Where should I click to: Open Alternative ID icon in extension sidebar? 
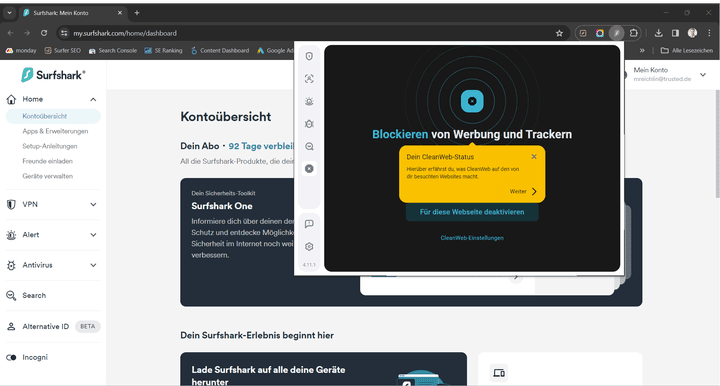click(309, 78)
